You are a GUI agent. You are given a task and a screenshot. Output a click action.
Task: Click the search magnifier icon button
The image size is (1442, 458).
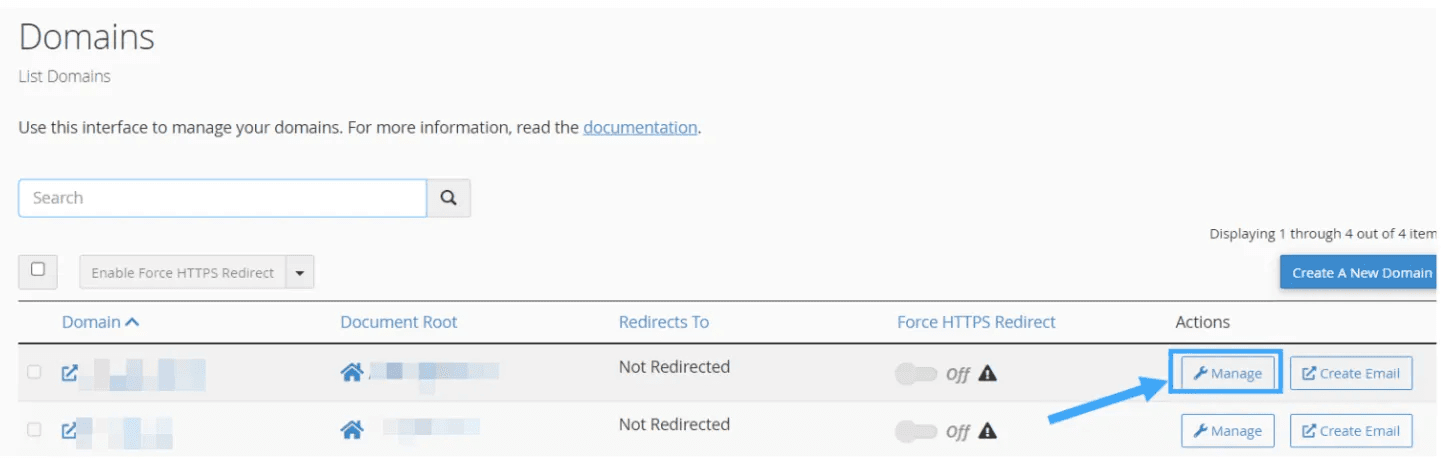(449, 198)
